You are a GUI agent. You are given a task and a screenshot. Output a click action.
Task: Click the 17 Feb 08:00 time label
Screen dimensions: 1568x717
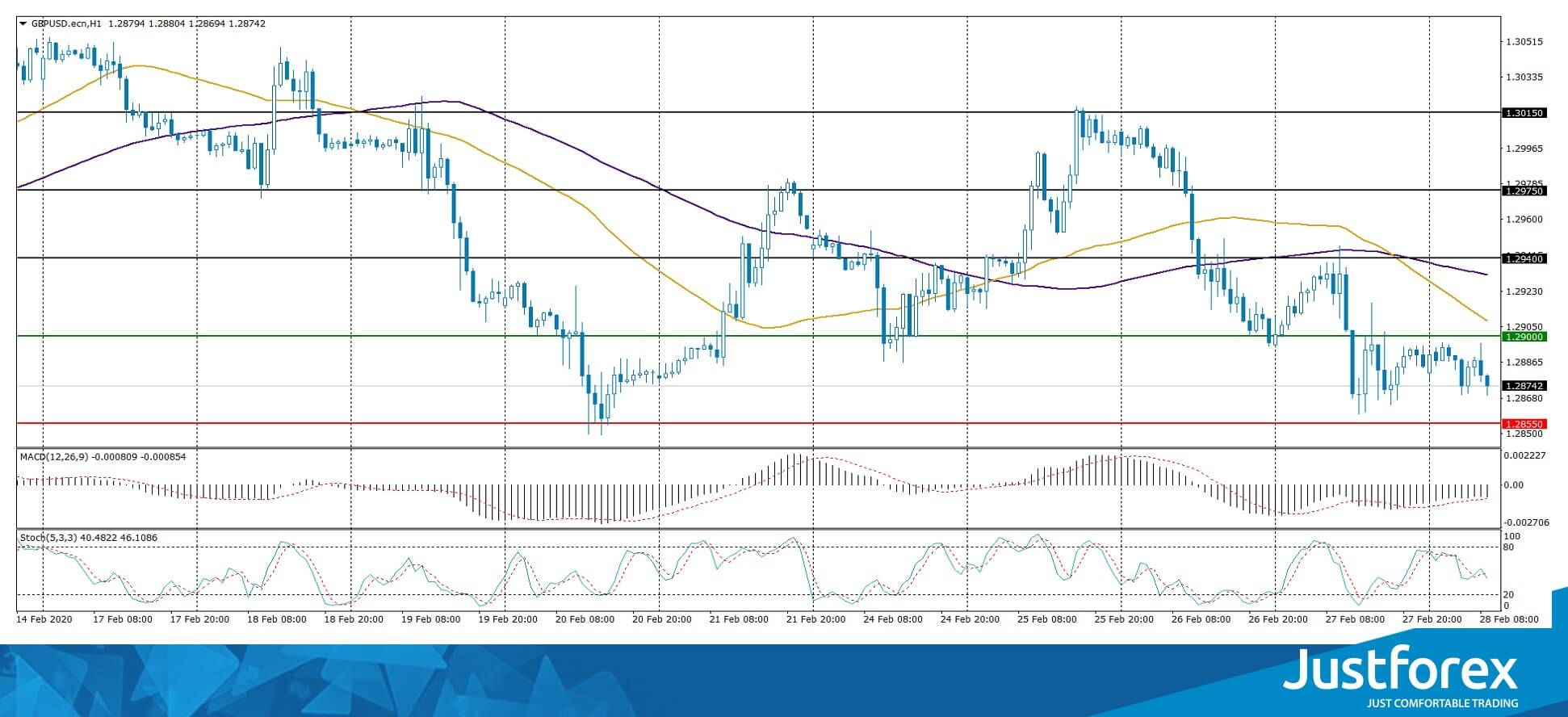point(122,619)
